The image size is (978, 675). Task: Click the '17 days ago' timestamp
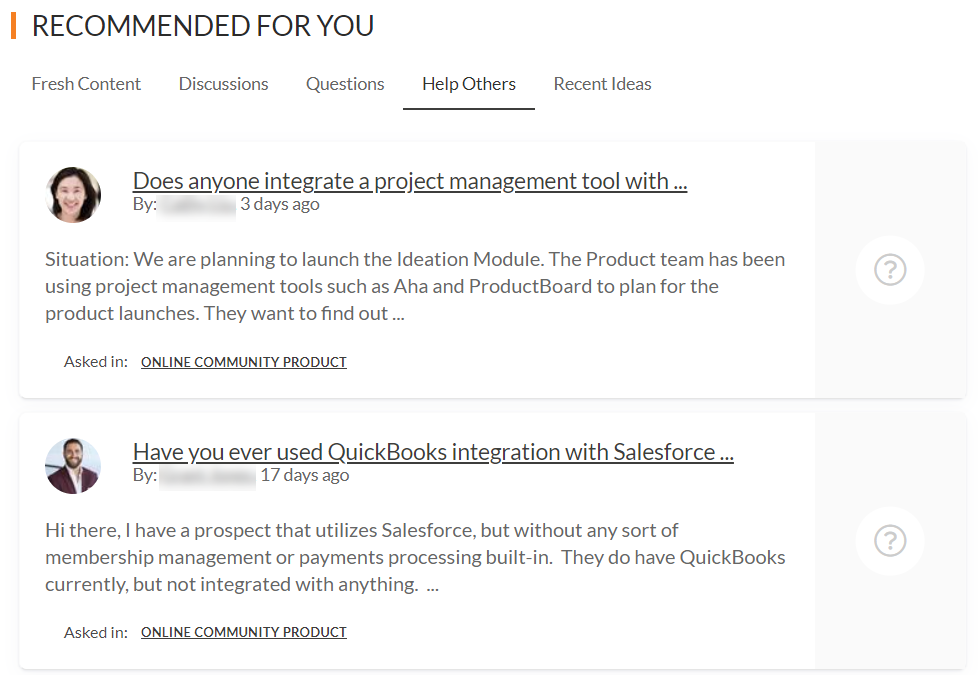(305, 475)
